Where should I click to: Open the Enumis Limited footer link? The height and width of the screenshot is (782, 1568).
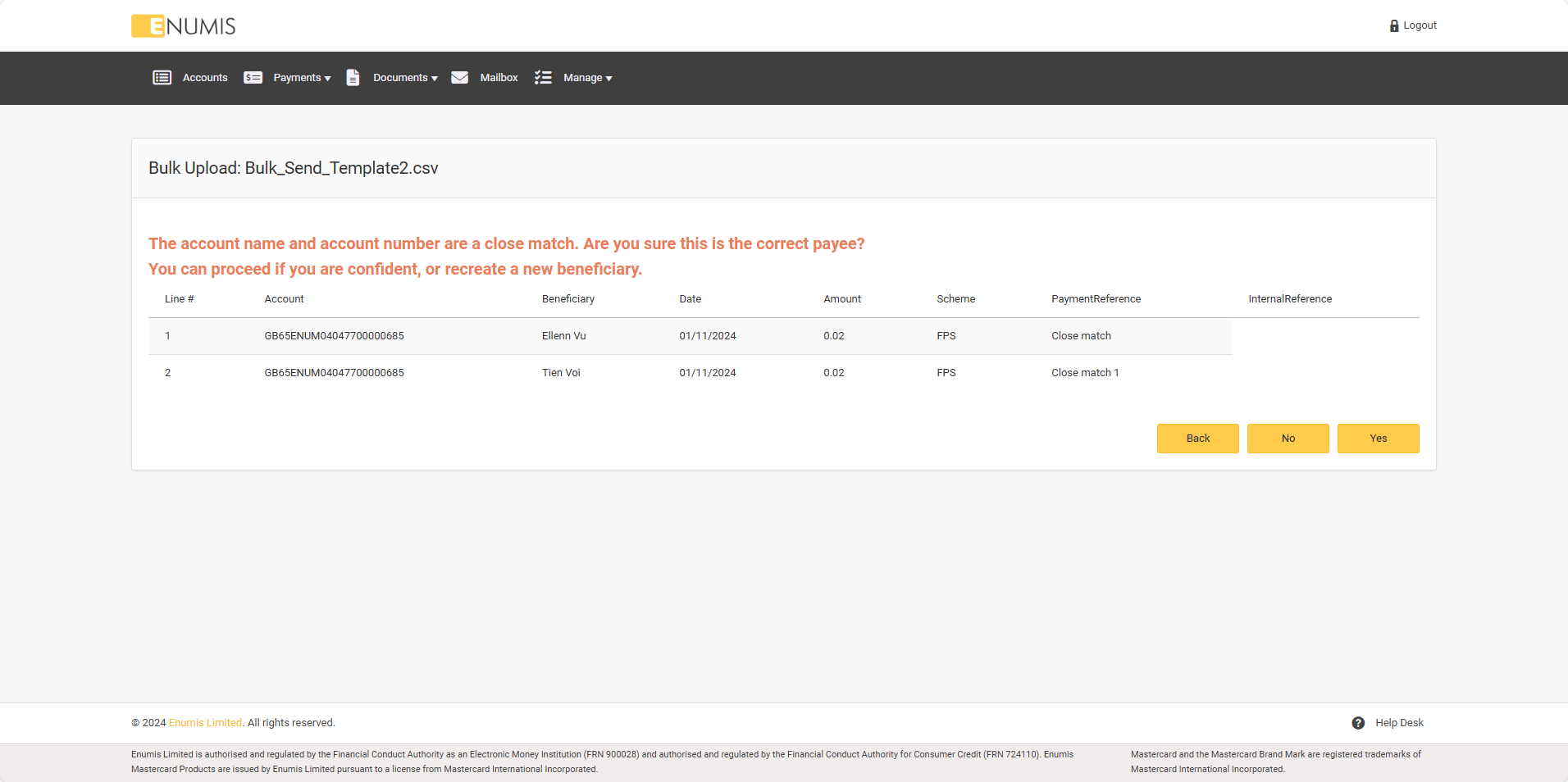pyautogui.click(x=205, y=723)
